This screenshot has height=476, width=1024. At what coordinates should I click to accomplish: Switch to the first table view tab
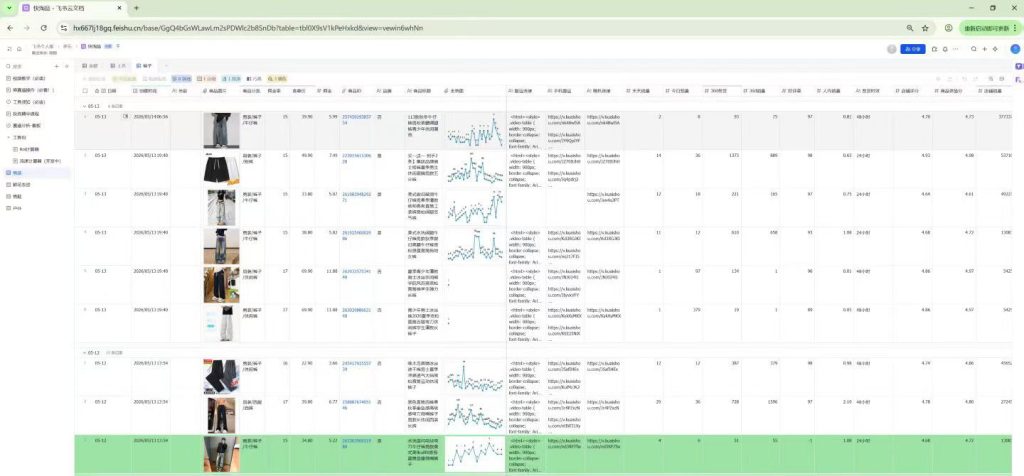[x=89, y=66]
